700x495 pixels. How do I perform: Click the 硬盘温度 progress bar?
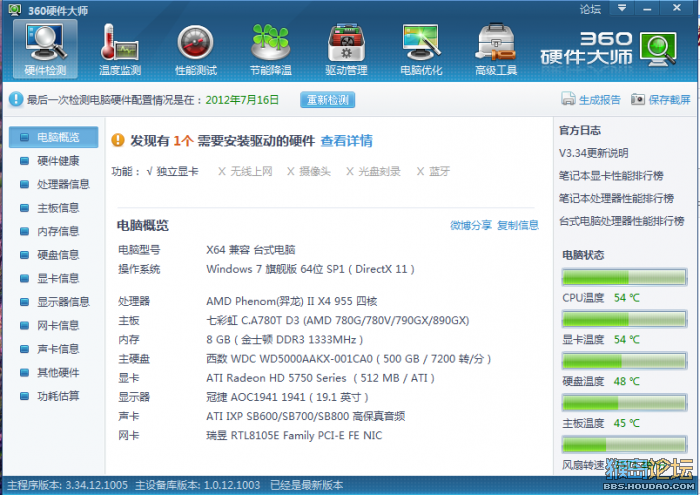[x=624, y=361]
